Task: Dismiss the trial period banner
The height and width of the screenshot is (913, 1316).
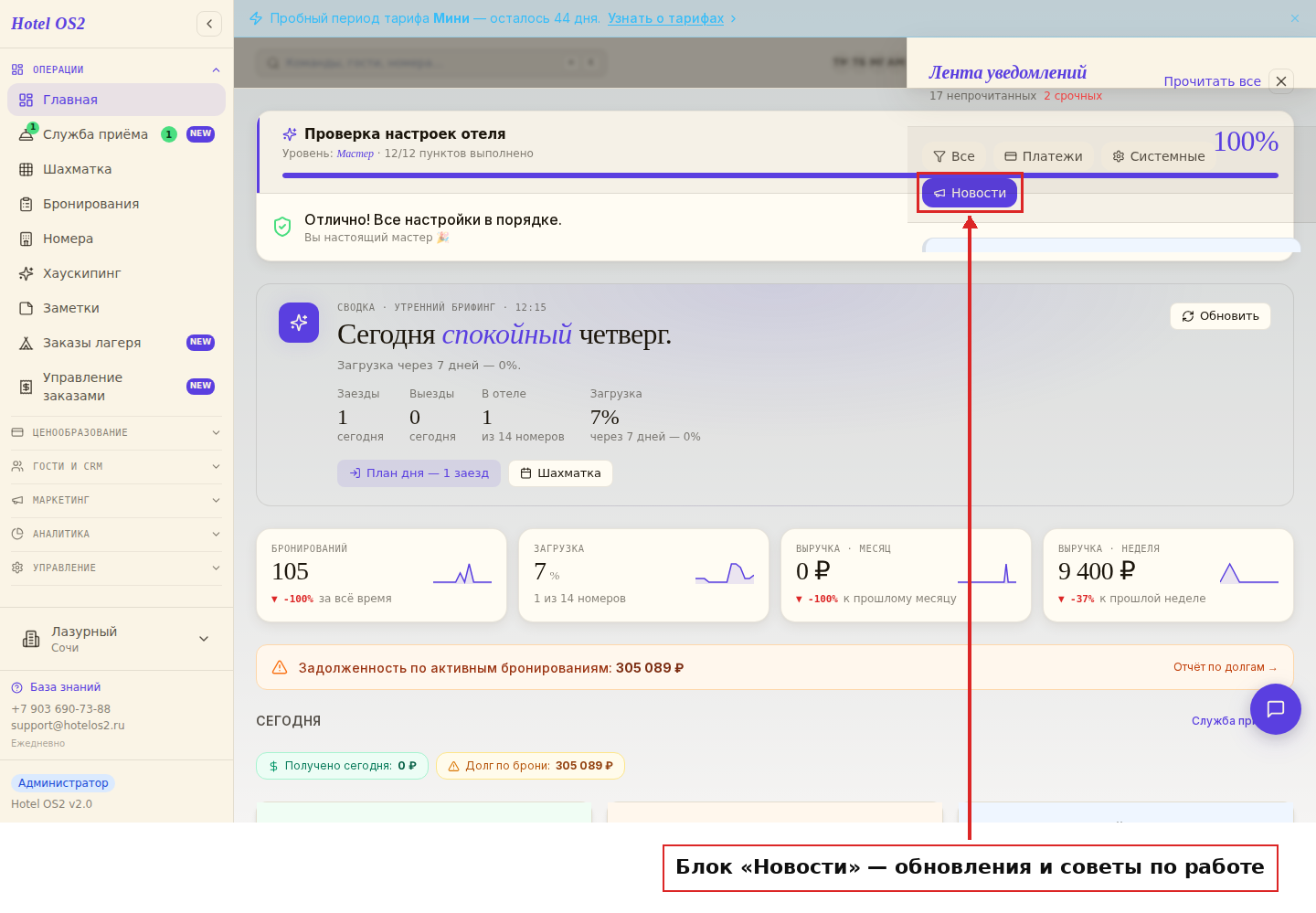Action: tap(1295, 18)
